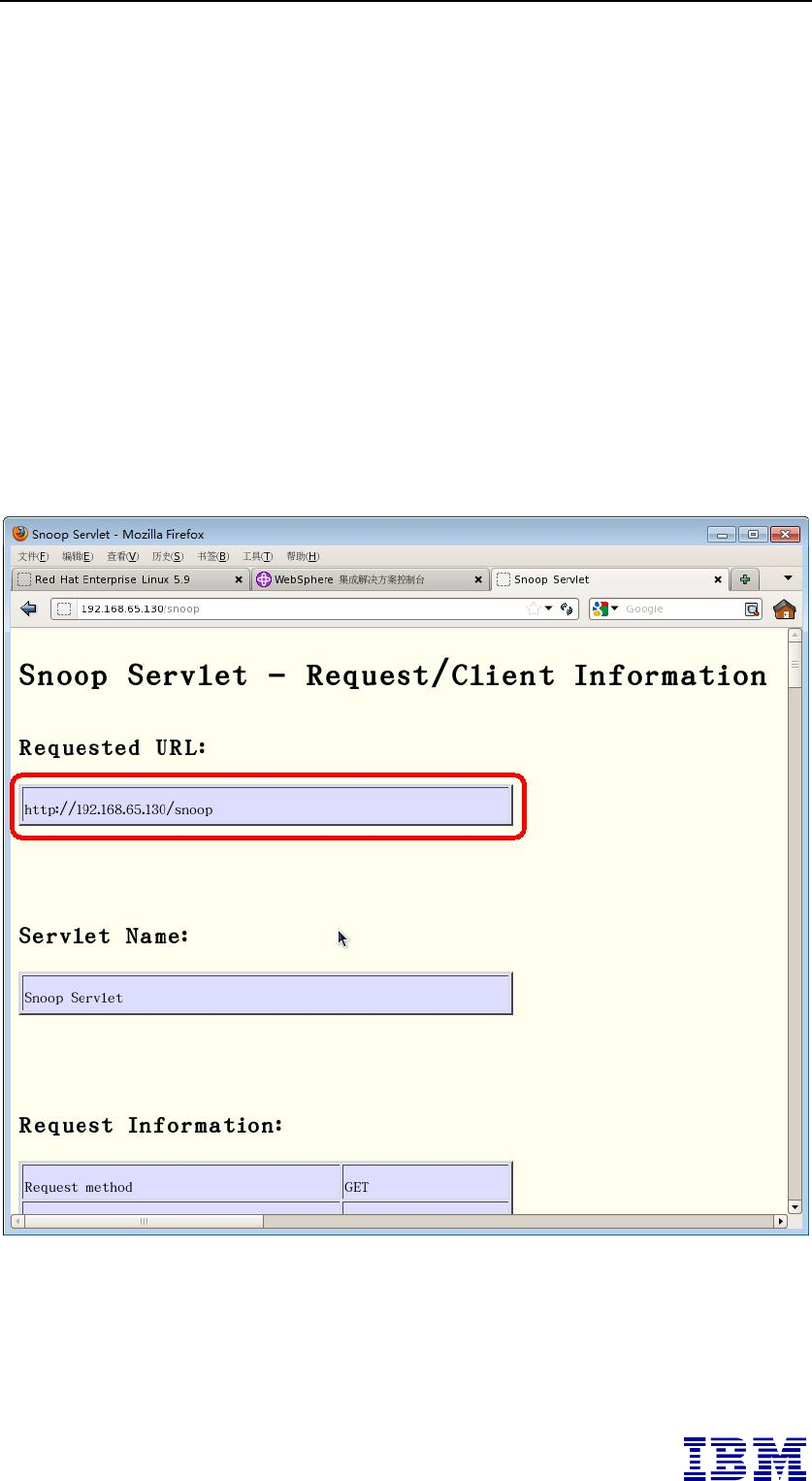Reload the page with the refresh icon

point(567,609)
